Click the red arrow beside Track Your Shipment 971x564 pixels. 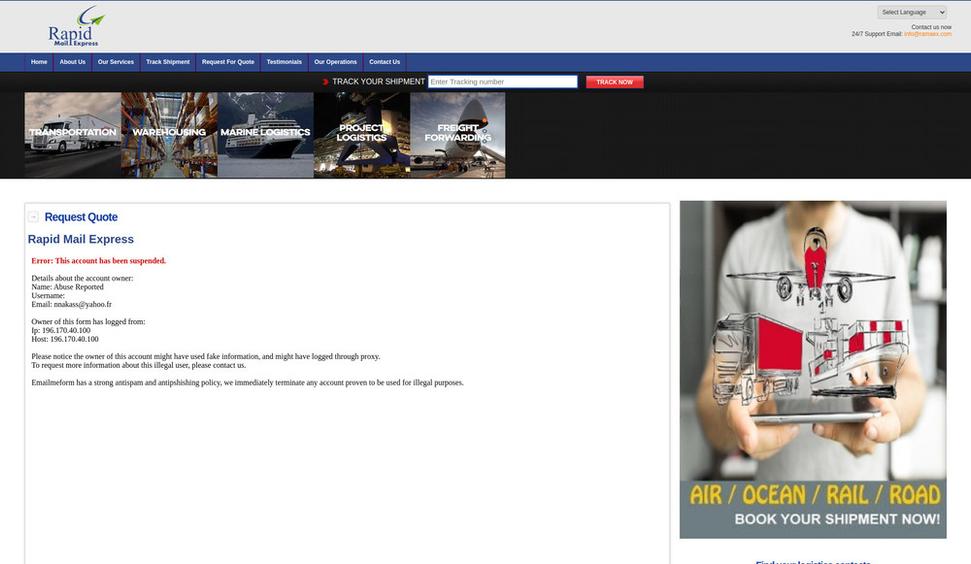pos(325,82)
